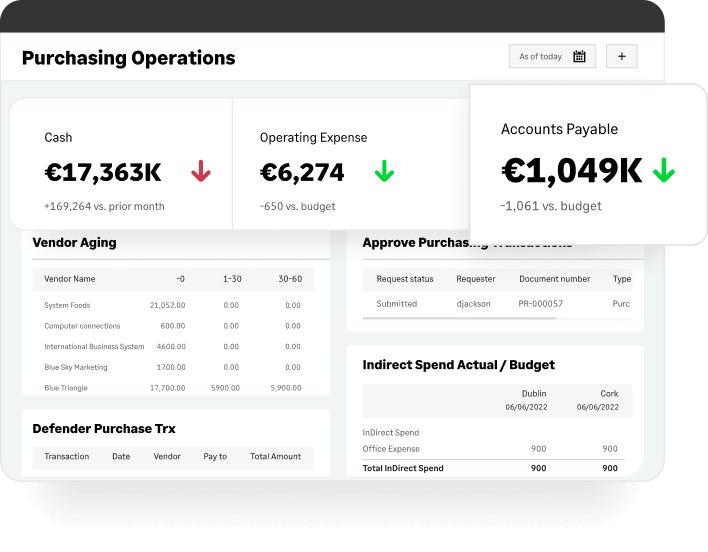The height and width of the screenshot is (552, 708).
Task: Select the System Foods vendor row
Action: (x=172, y=305)
